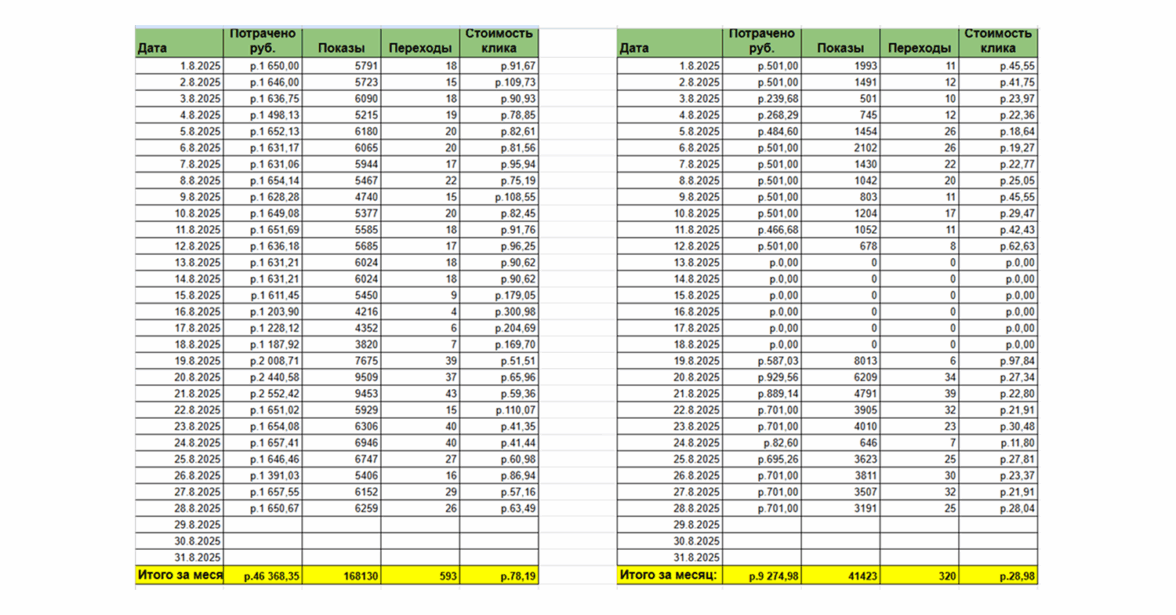Click the right table's "Итого за месяц:" label
Screen dimensions: 1176x615
click(670, 576)
